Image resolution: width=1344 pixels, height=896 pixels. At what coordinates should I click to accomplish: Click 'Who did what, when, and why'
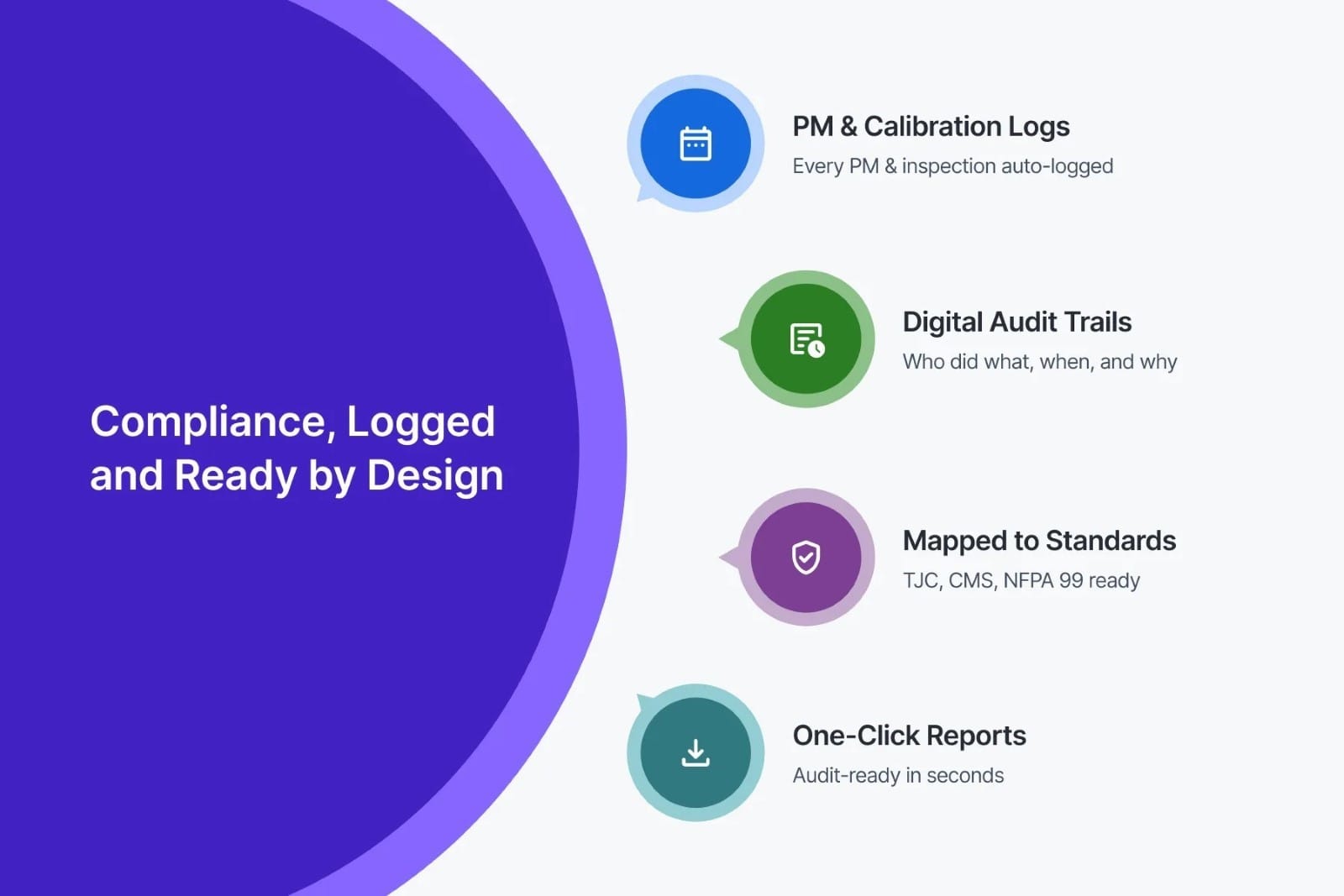(1039, 362)
